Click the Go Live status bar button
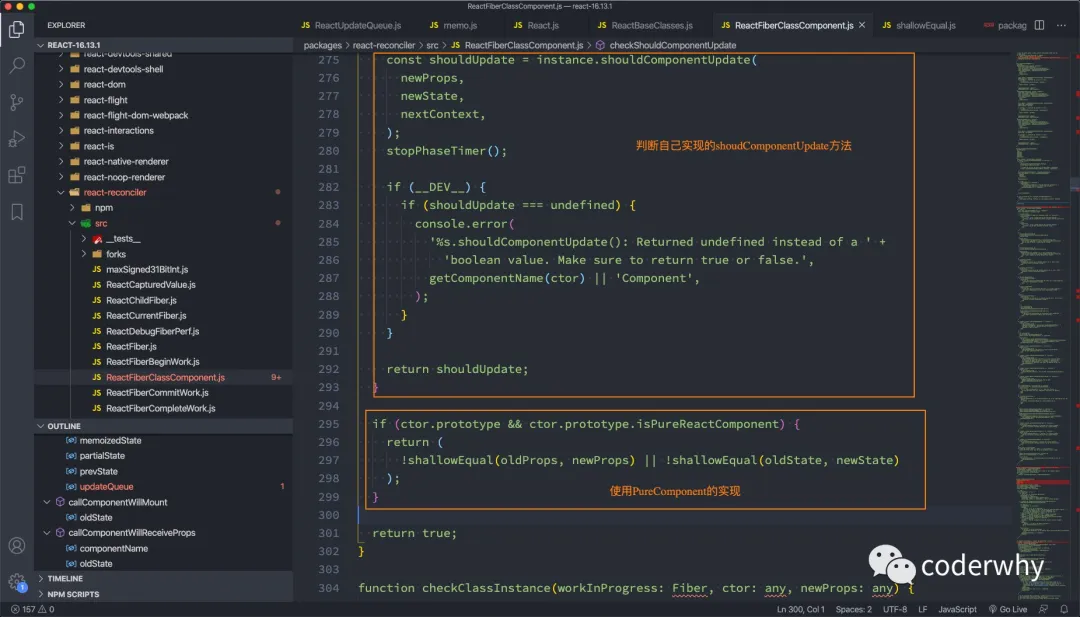Screen dimensions: 1080x617 pos(1008,609)
